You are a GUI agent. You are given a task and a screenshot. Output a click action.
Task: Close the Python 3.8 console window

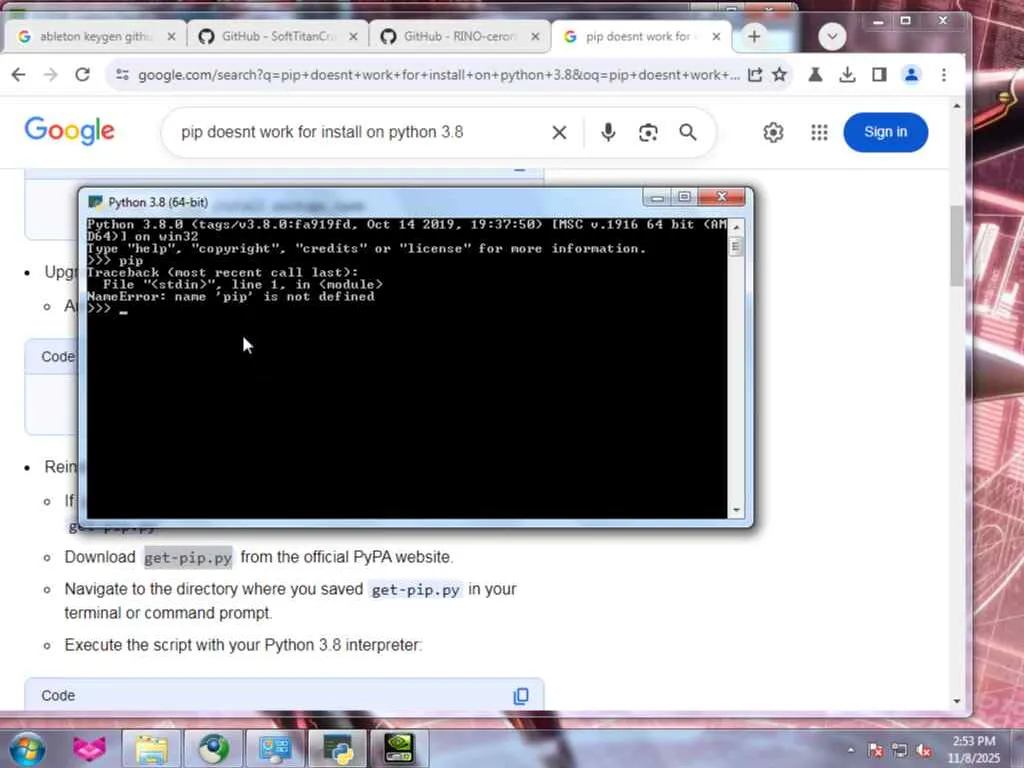[x=722, y=197]
